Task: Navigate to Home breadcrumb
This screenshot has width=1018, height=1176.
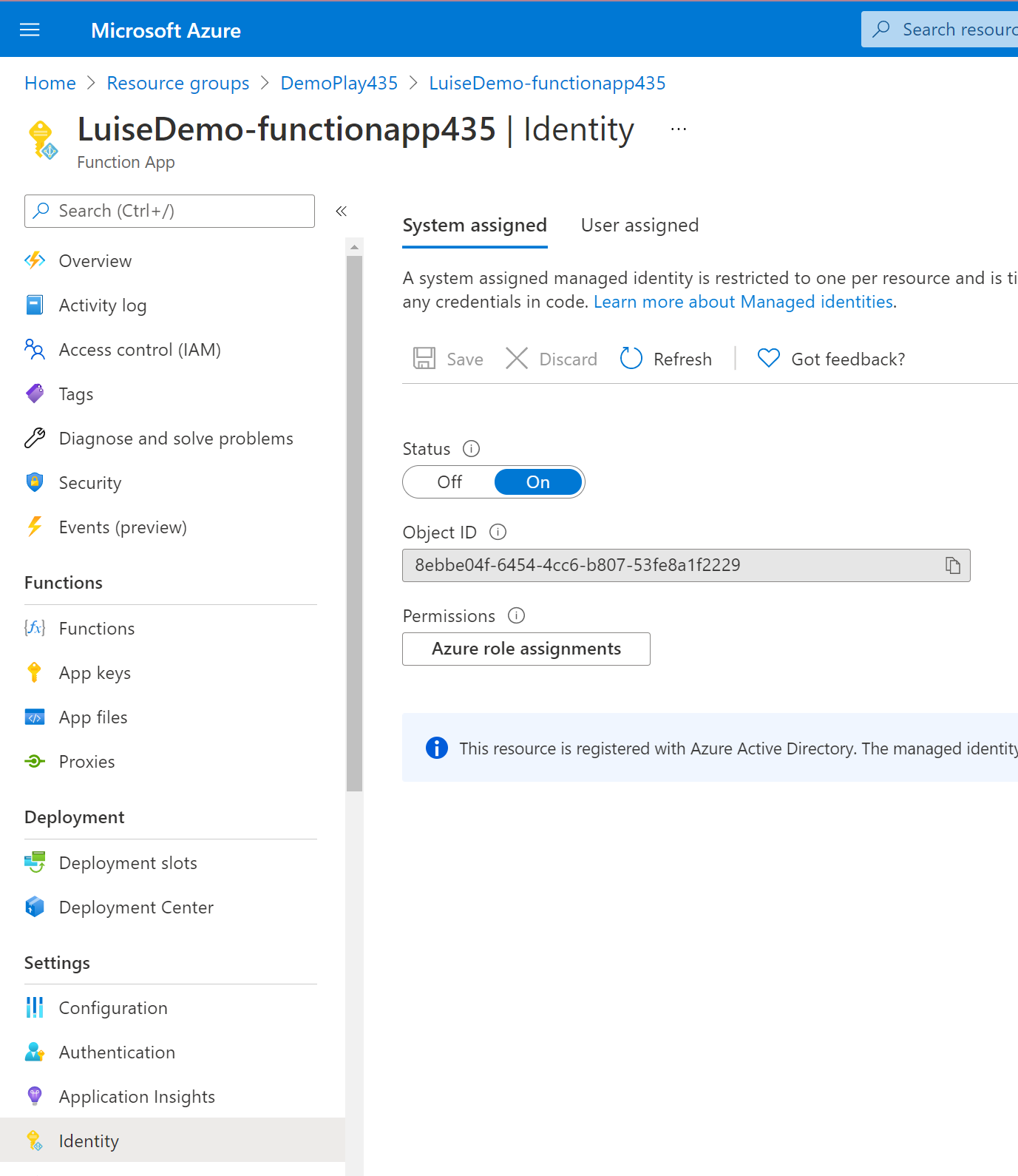Action: (50, 83)
